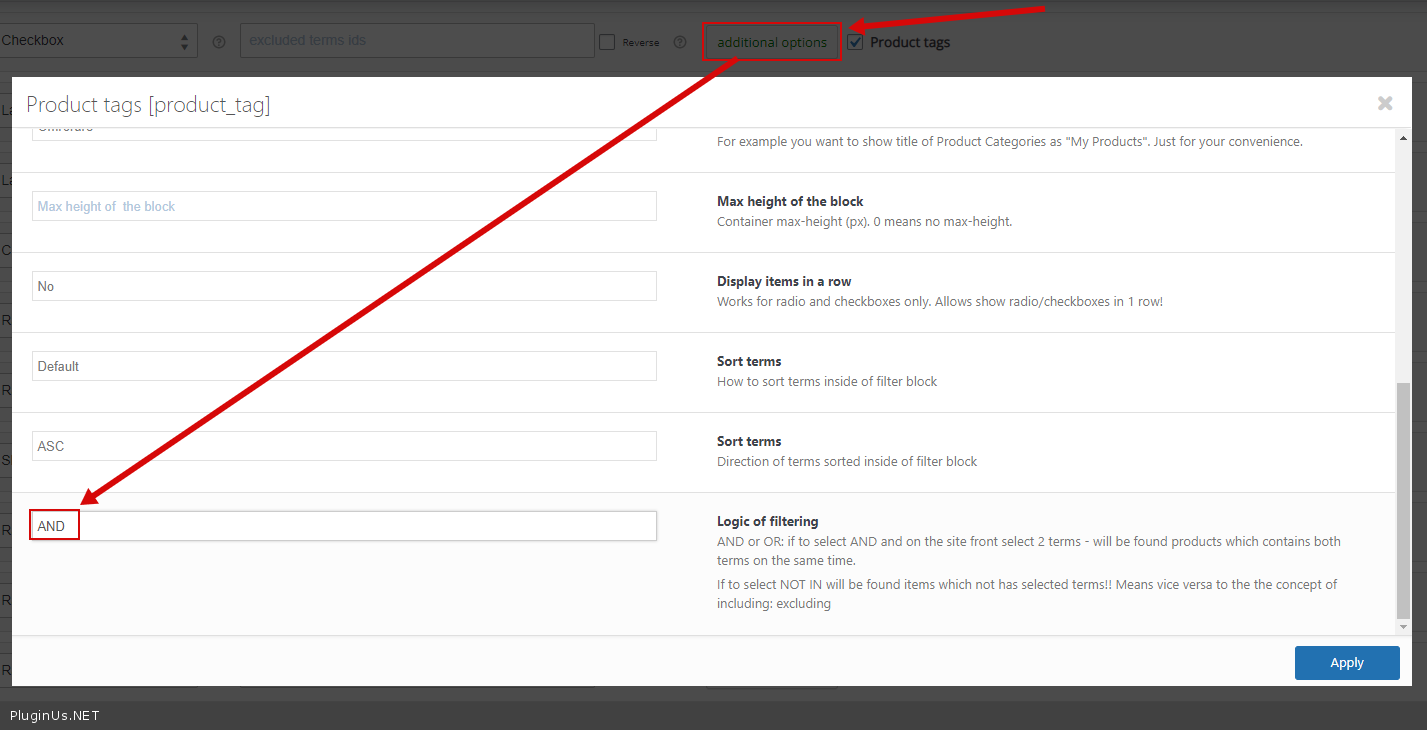Open the Display items in a row dropdown
This screenshot has height=730, width=1427.
(344, 286)
